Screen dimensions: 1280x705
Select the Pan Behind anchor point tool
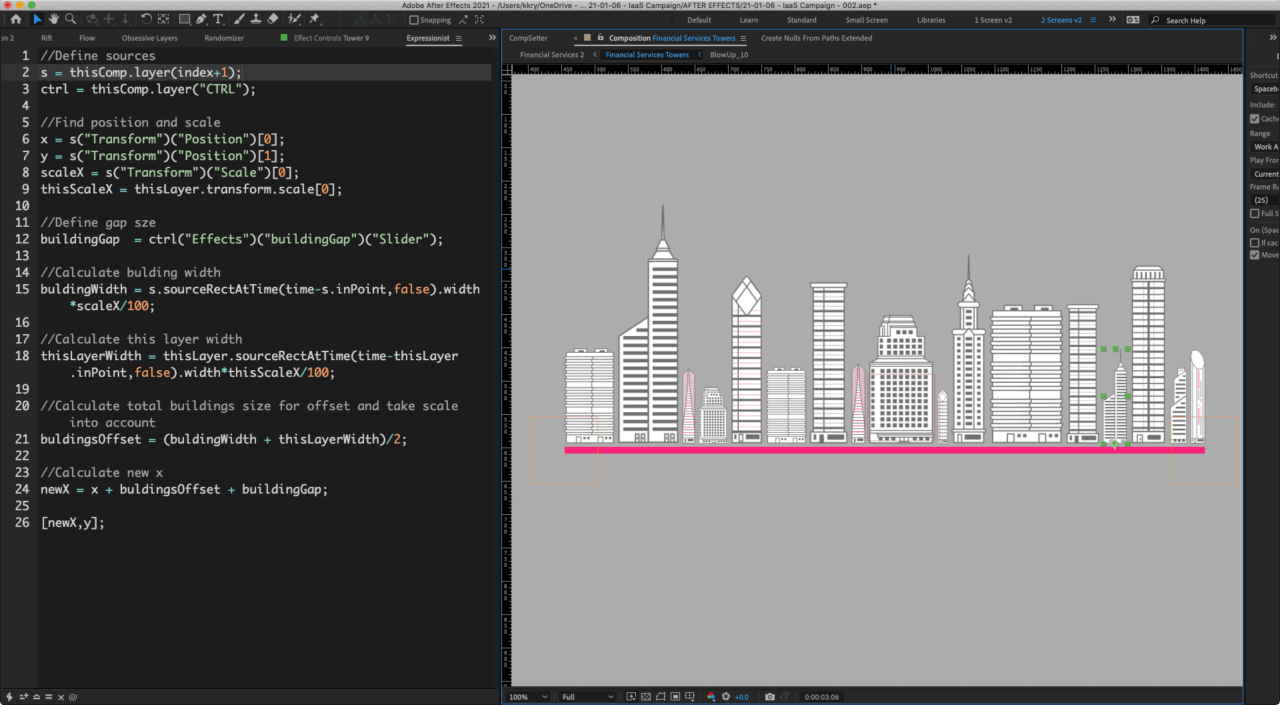(x=163, y=19)
